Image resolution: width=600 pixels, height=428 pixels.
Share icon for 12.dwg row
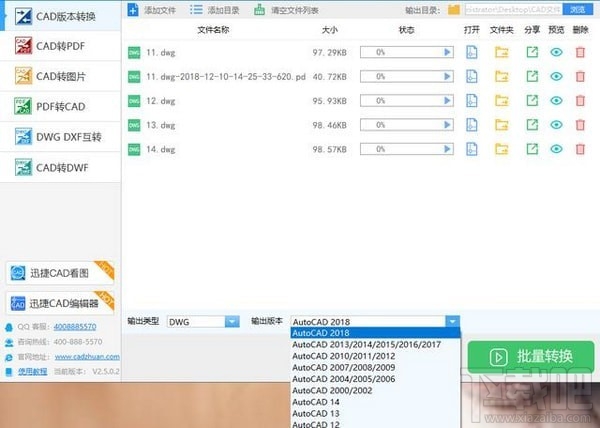point(532,101)
